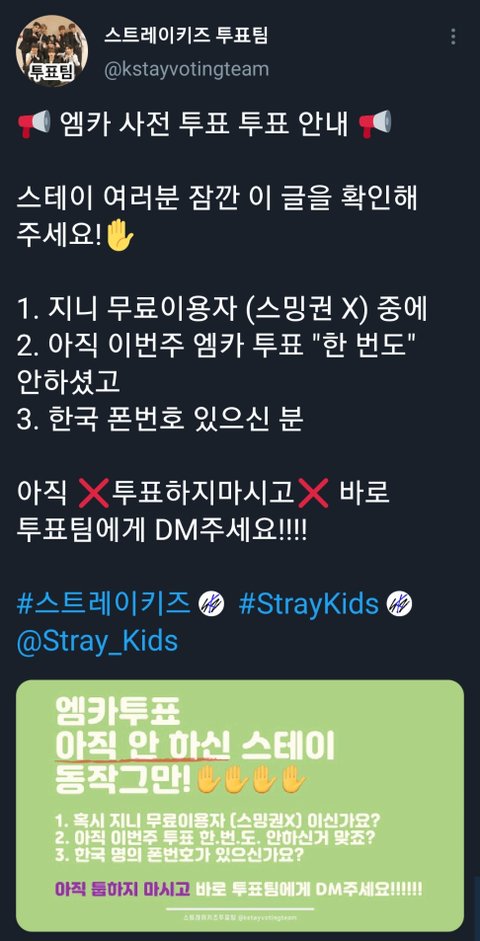Click the red X after 투표하지마시고
The width and height of the screenshot is (480, 941).
[314, 495]
